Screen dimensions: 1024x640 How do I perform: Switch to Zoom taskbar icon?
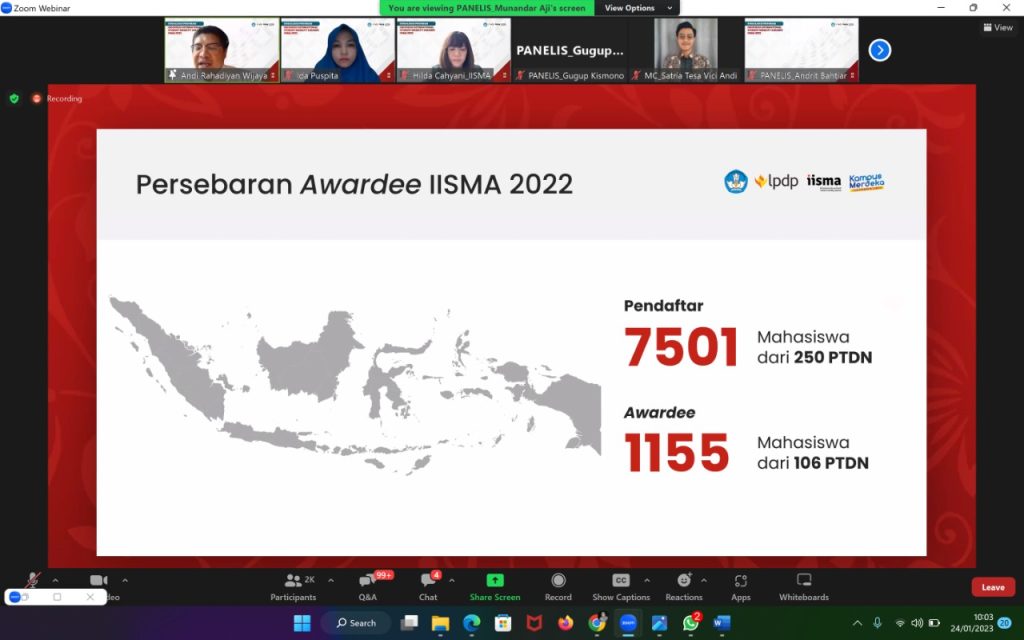click(628, 623)
